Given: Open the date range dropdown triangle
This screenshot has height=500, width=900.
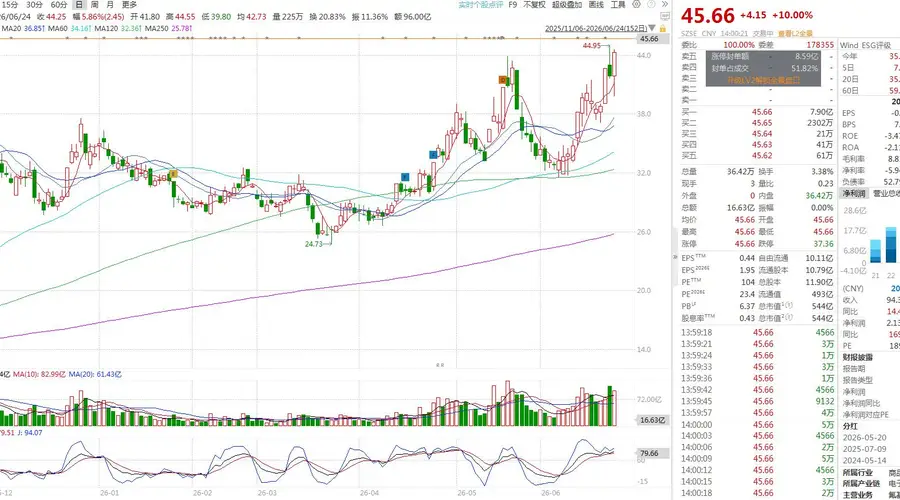Looking at the screenshot, I should click(652, 28).
